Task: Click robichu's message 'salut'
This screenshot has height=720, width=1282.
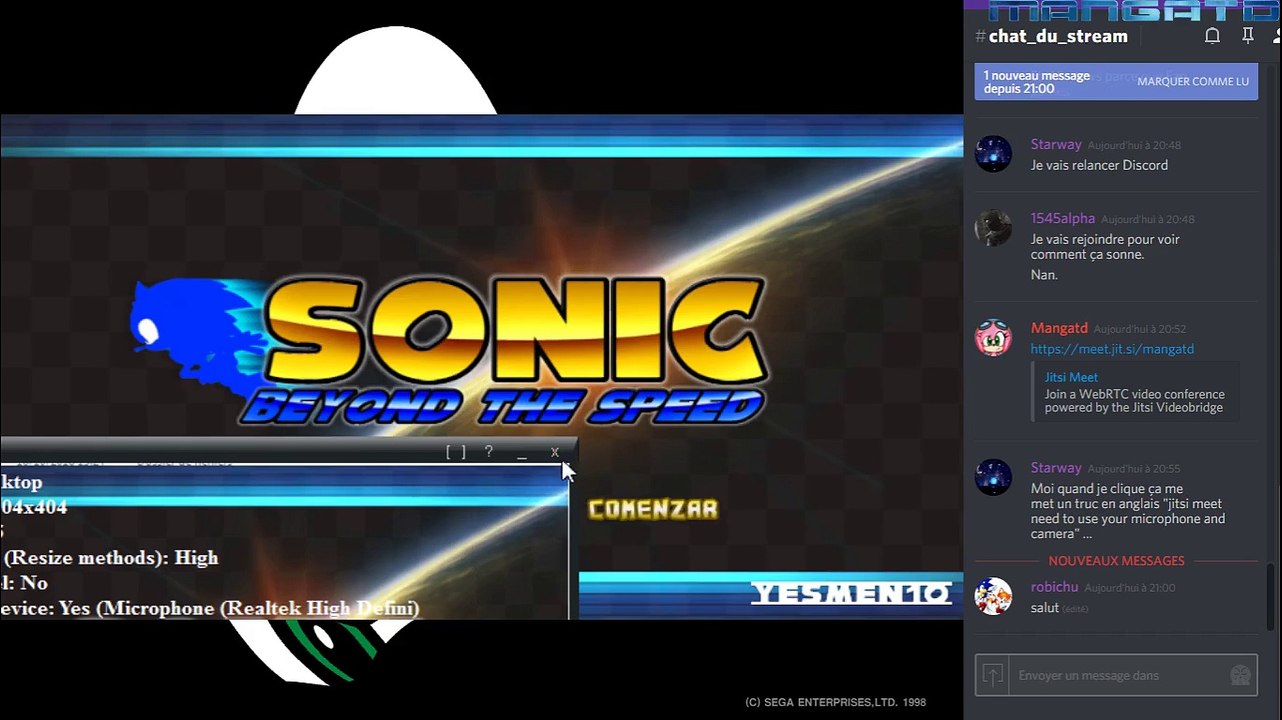Action: (x=1045, y=607)
